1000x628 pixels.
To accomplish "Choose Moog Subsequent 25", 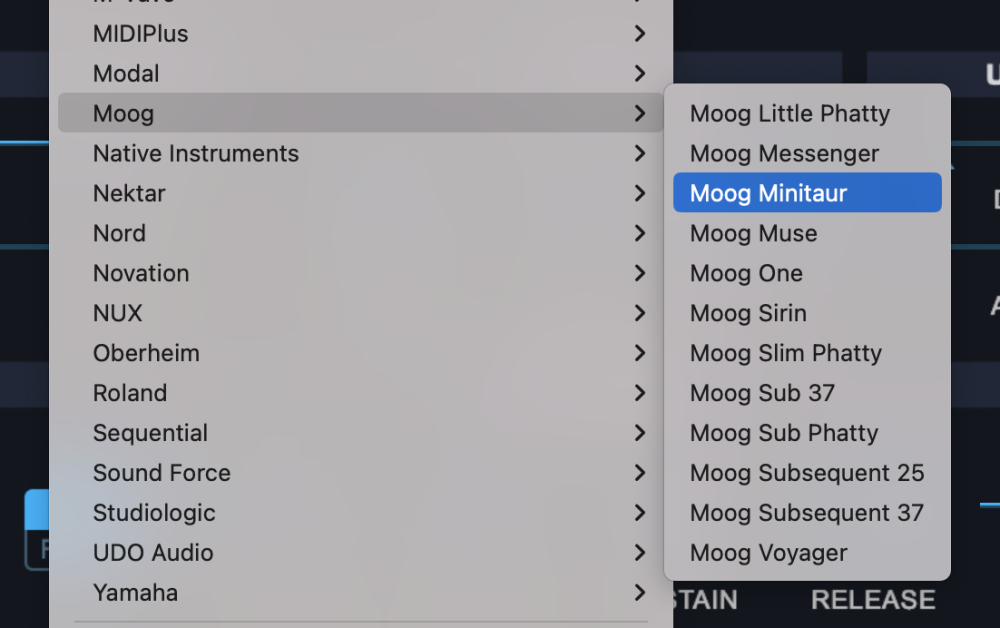I will pyautogui.click(x=806, y=473).
